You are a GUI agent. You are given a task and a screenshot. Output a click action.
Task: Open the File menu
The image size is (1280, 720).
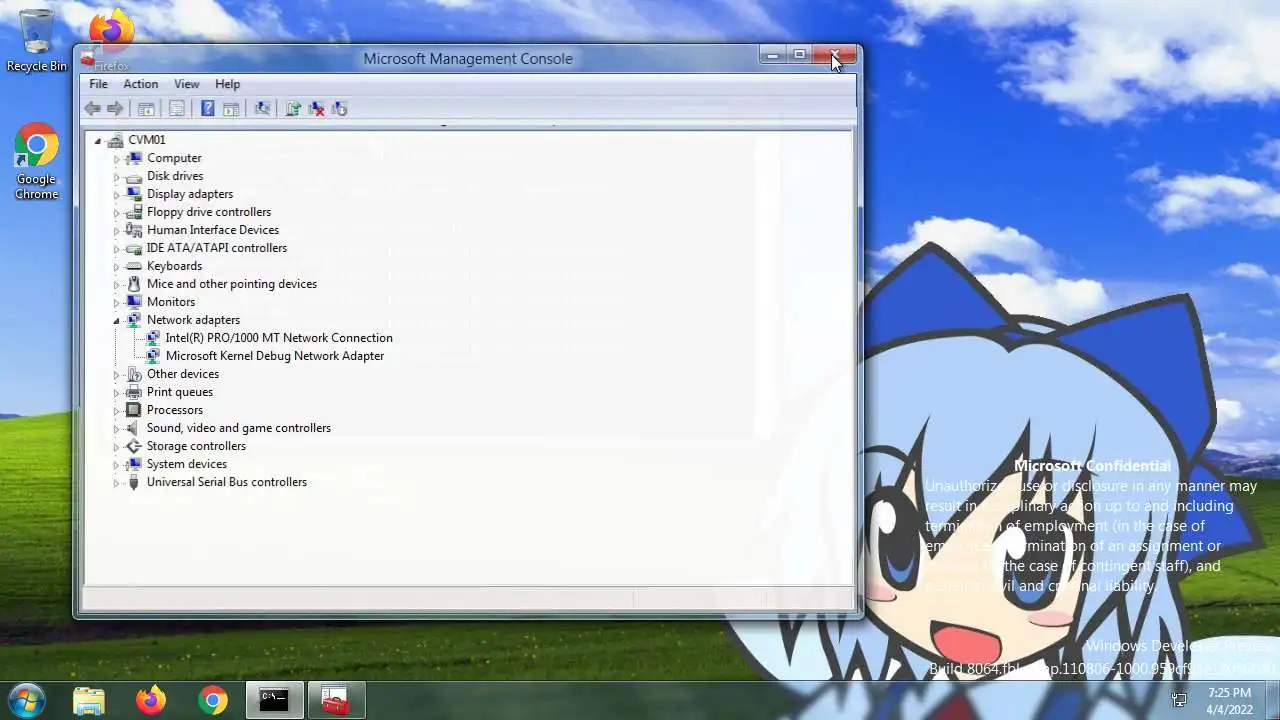(98, 84)
